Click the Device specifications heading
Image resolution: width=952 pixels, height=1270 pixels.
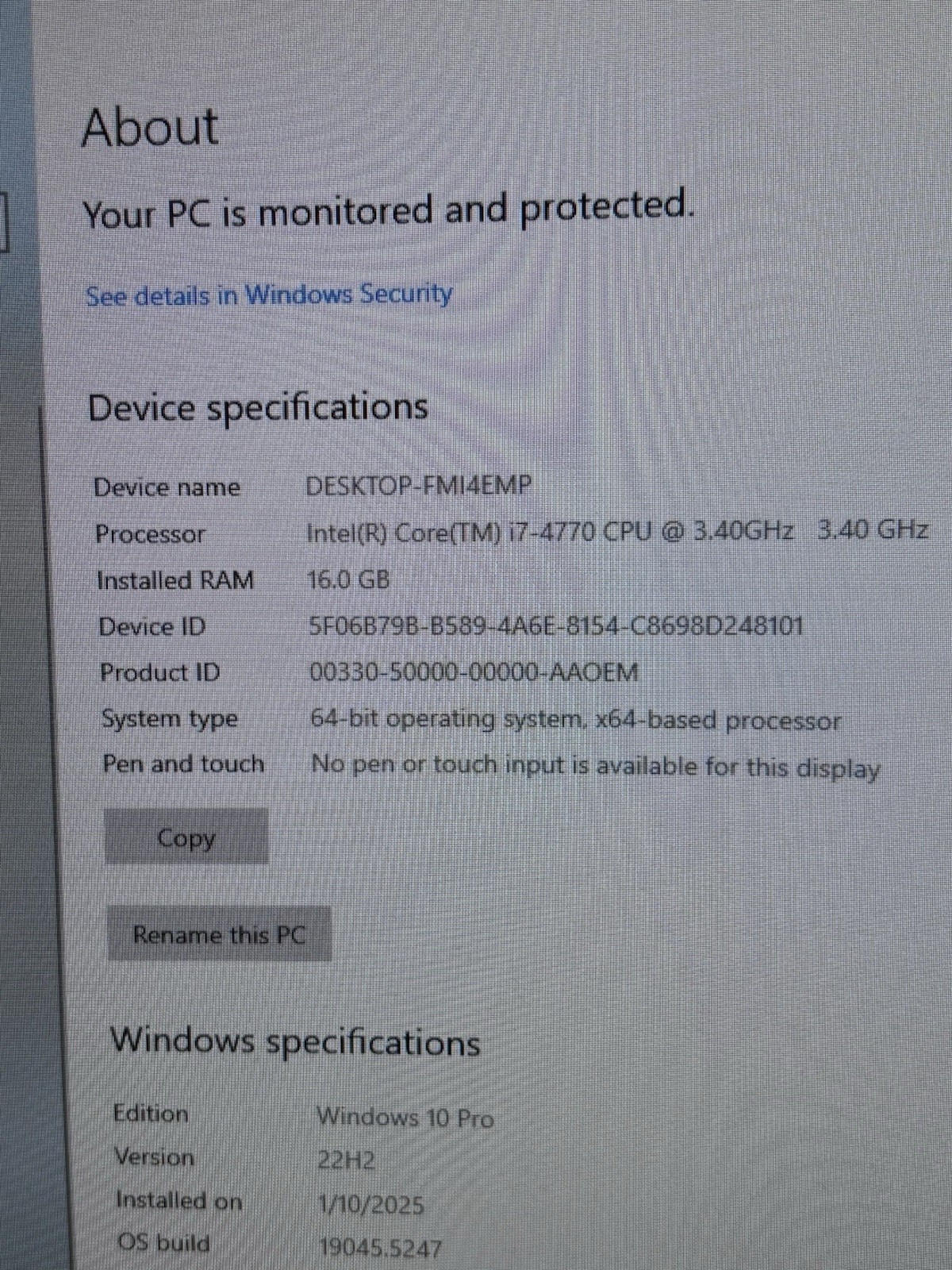pos(258,408)
